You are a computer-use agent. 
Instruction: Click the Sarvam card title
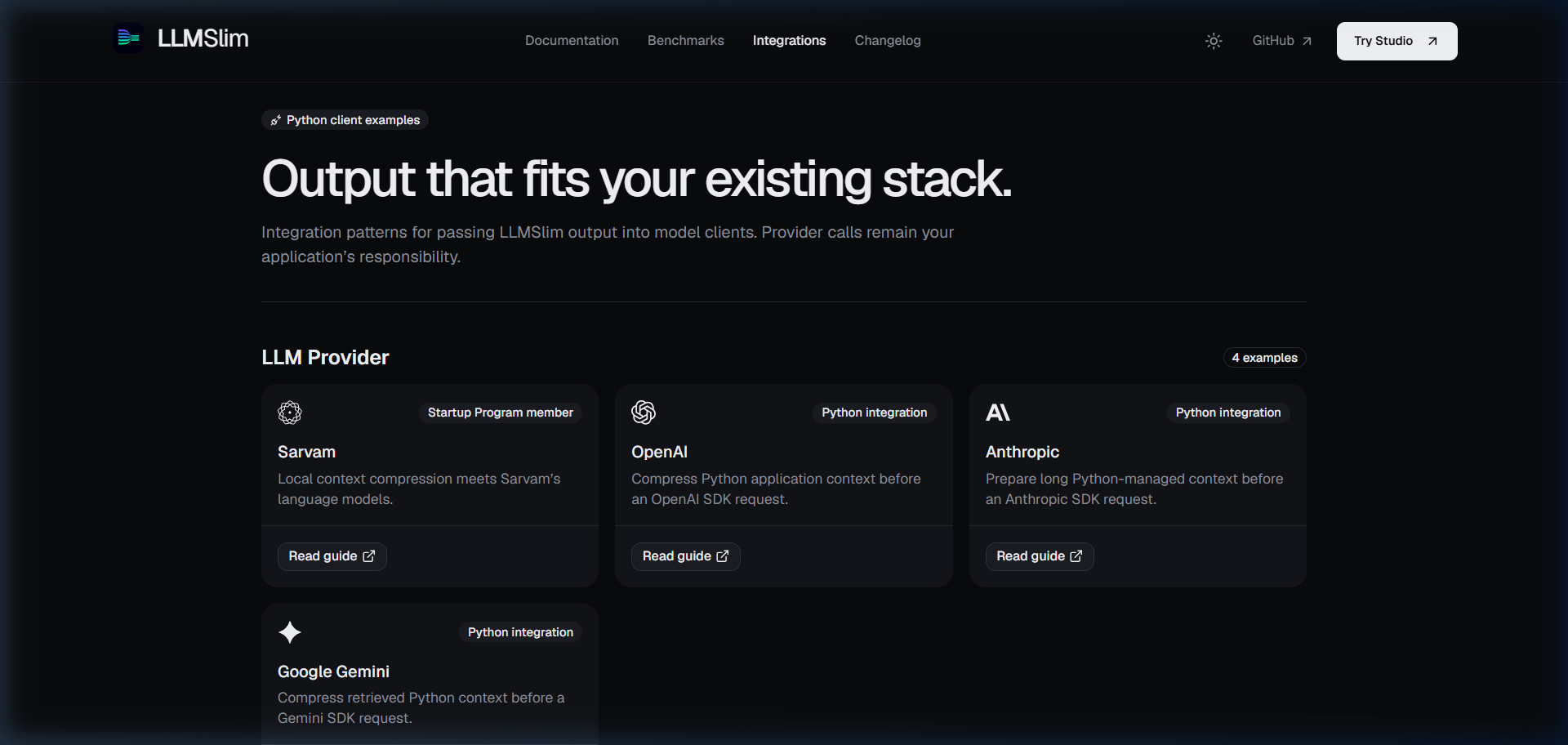(306, 452)
